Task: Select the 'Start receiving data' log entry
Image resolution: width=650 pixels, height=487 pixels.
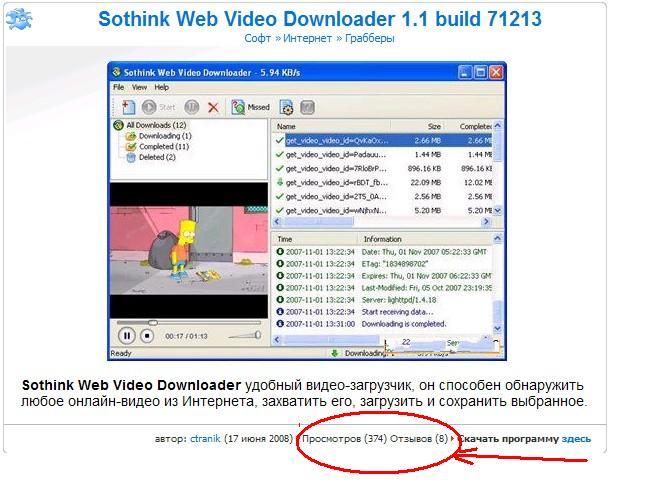Action: coord(383,312)
